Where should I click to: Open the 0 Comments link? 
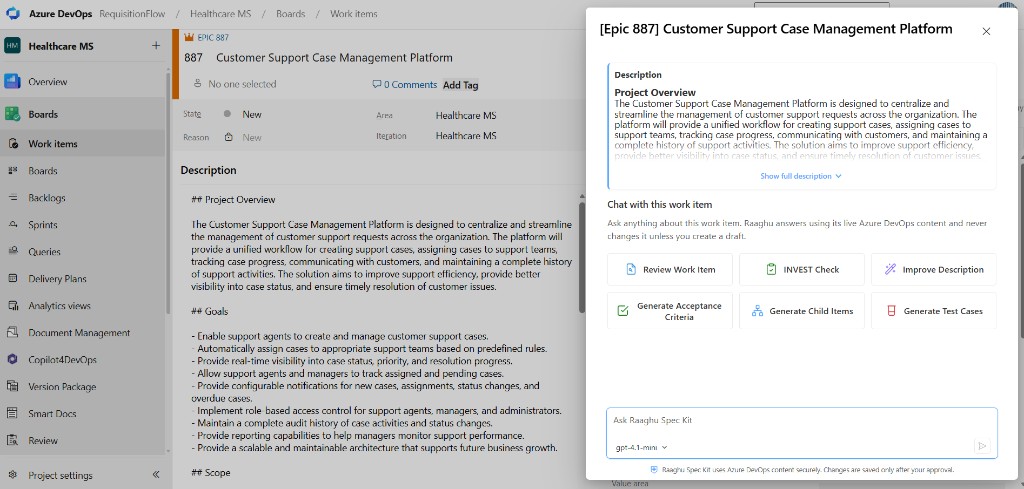click(404, 85)
